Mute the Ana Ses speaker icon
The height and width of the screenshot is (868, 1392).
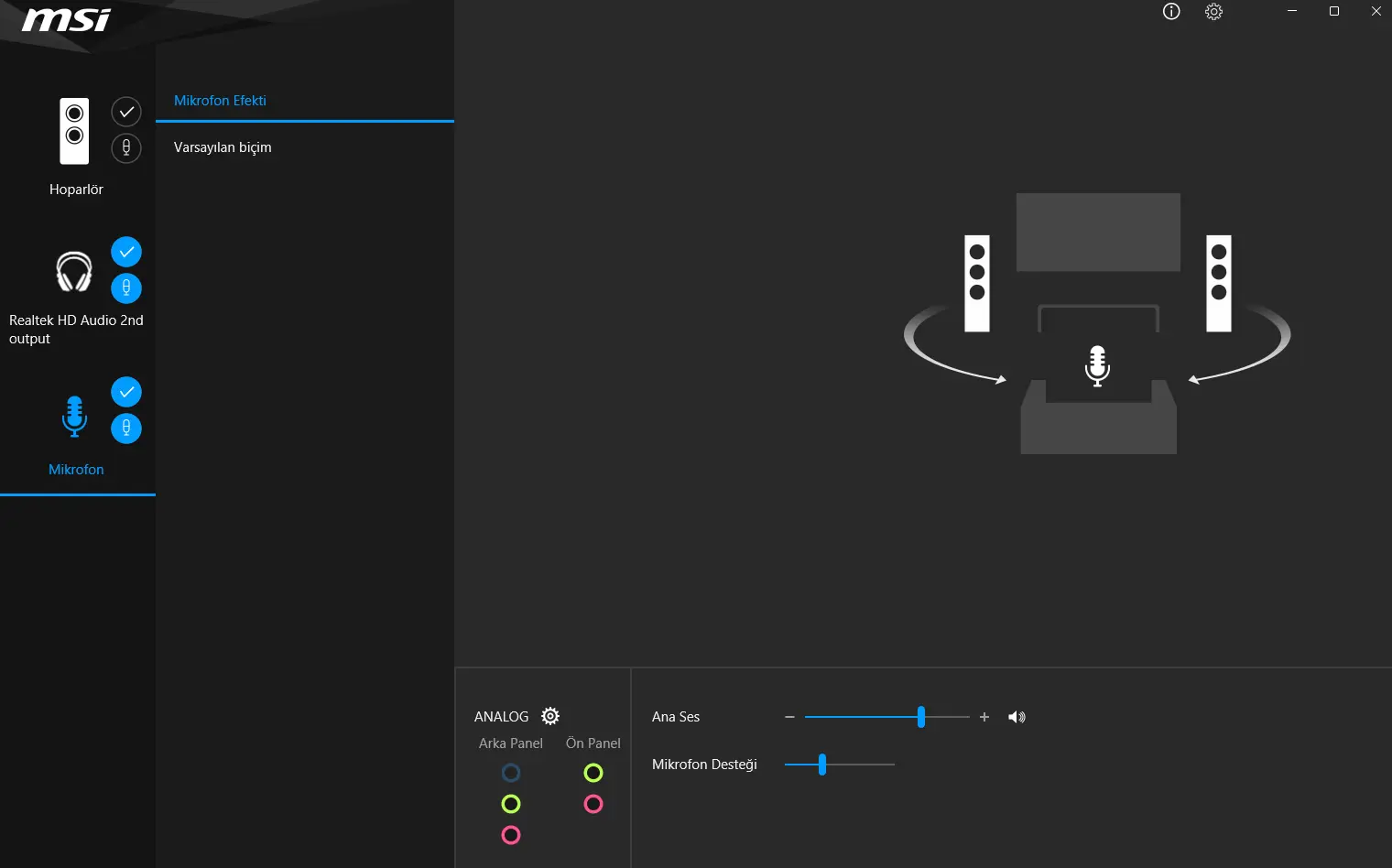1017,717
